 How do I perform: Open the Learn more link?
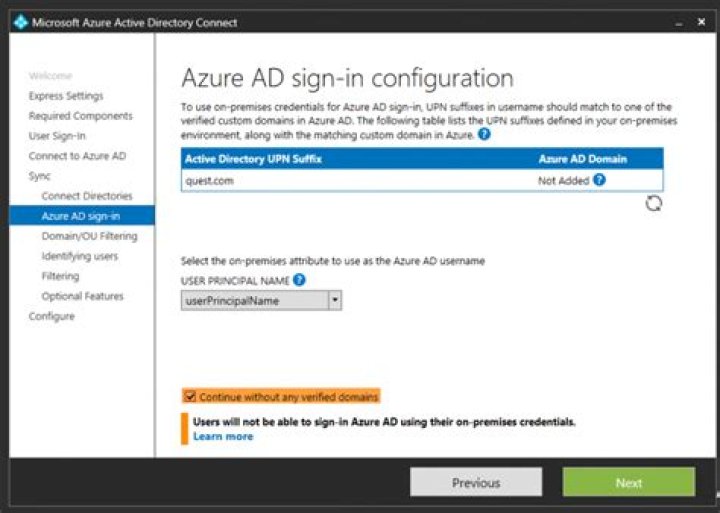coord(223,436)
